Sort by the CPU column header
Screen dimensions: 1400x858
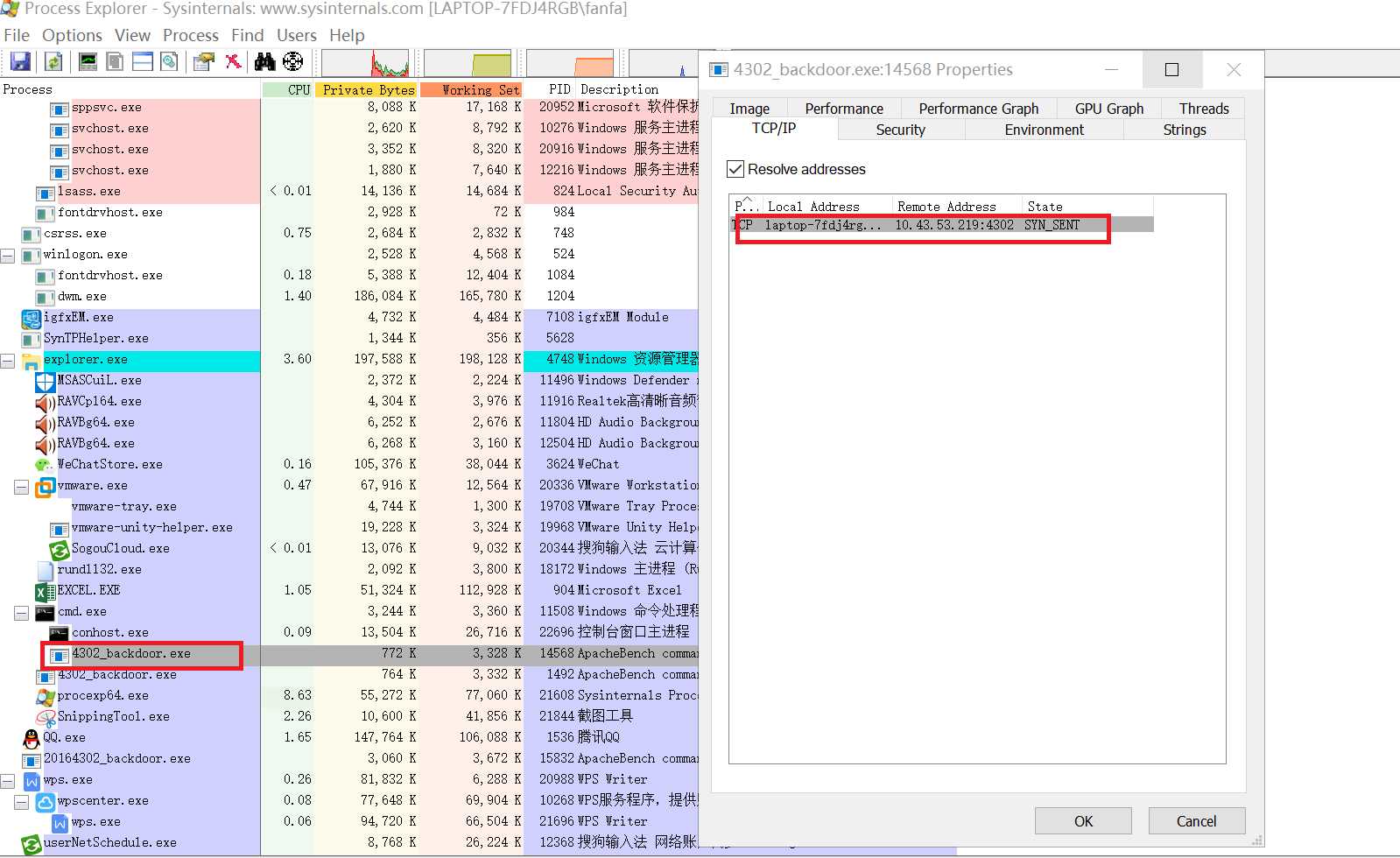click(287, 89)
